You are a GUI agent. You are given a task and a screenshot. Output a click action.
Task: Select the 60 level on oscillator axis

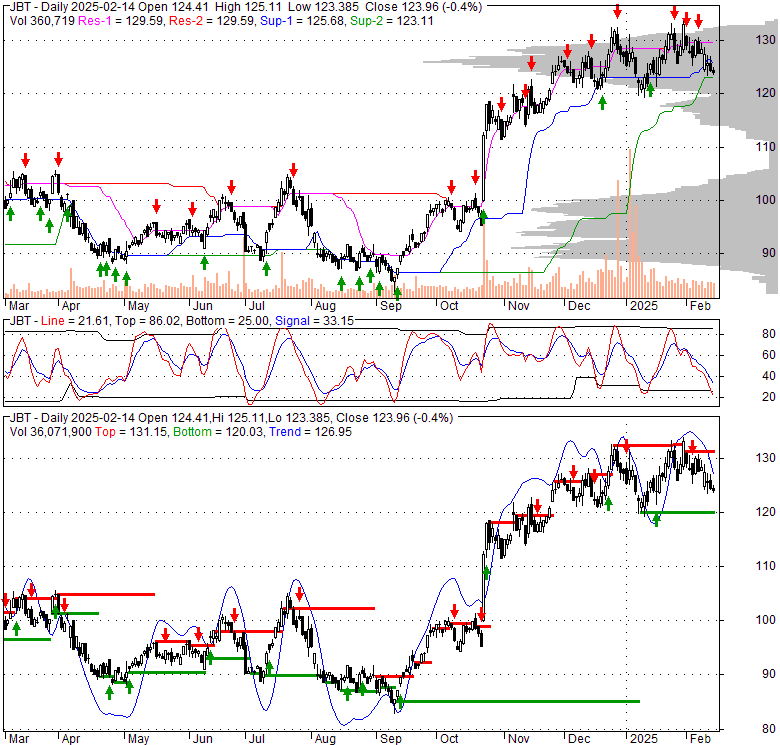pos(769,355)
